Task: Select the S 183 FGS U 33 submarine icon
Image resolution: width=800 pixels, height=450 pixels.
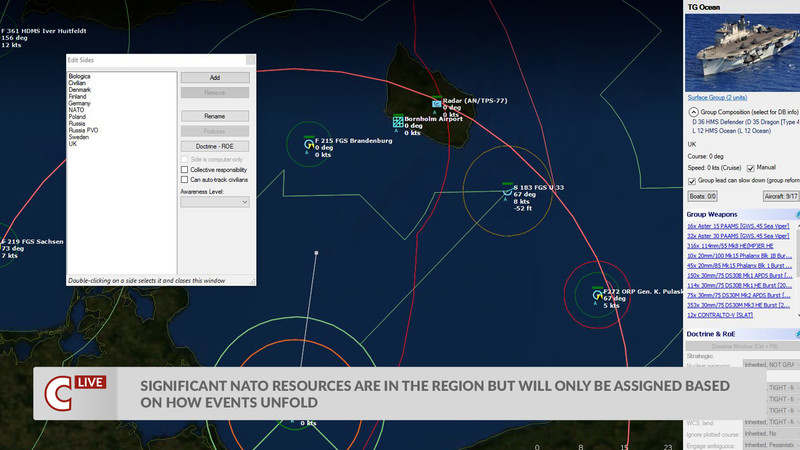Action: (507, 191)
